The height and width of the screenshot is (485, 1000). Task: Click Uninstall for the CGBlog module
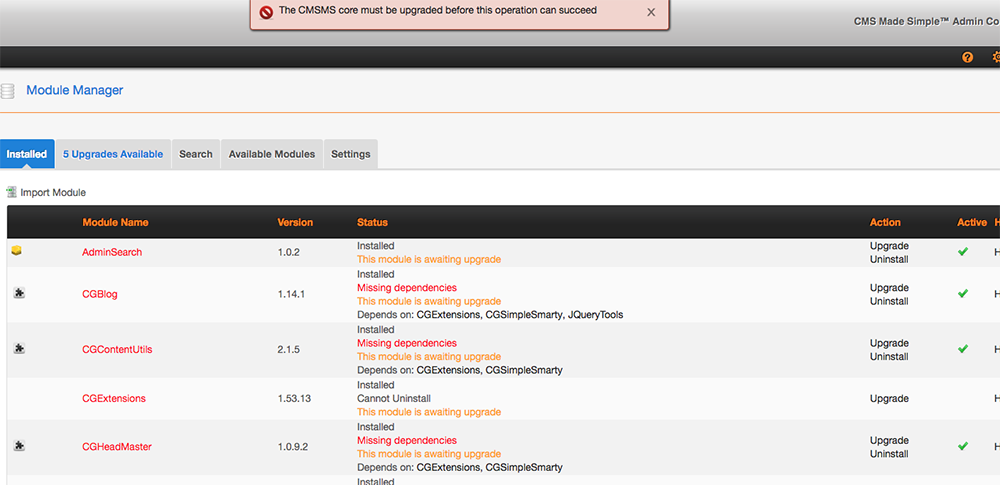889,301
